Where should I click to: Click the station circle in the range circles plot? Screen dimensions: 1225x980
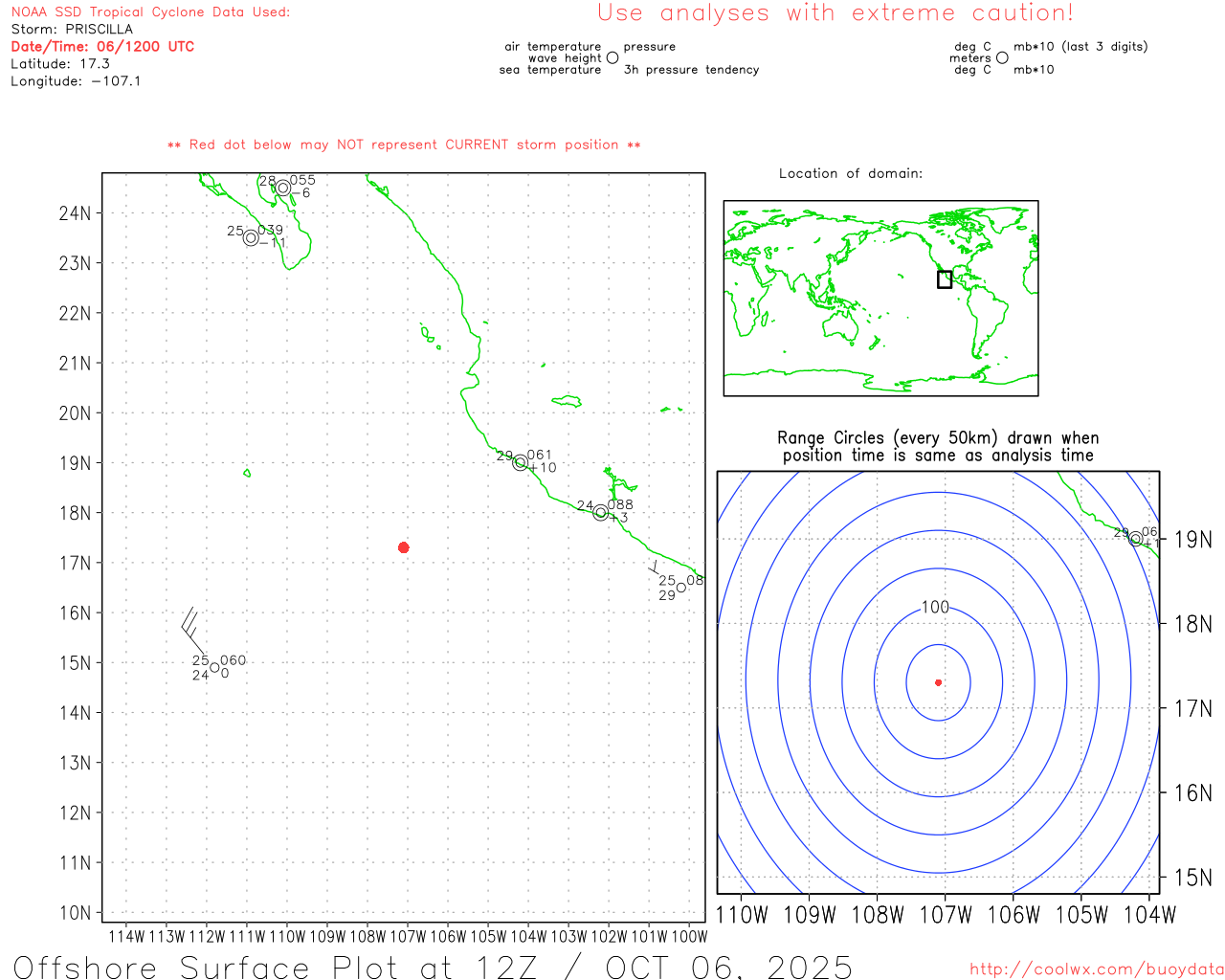pos(1136,539)
